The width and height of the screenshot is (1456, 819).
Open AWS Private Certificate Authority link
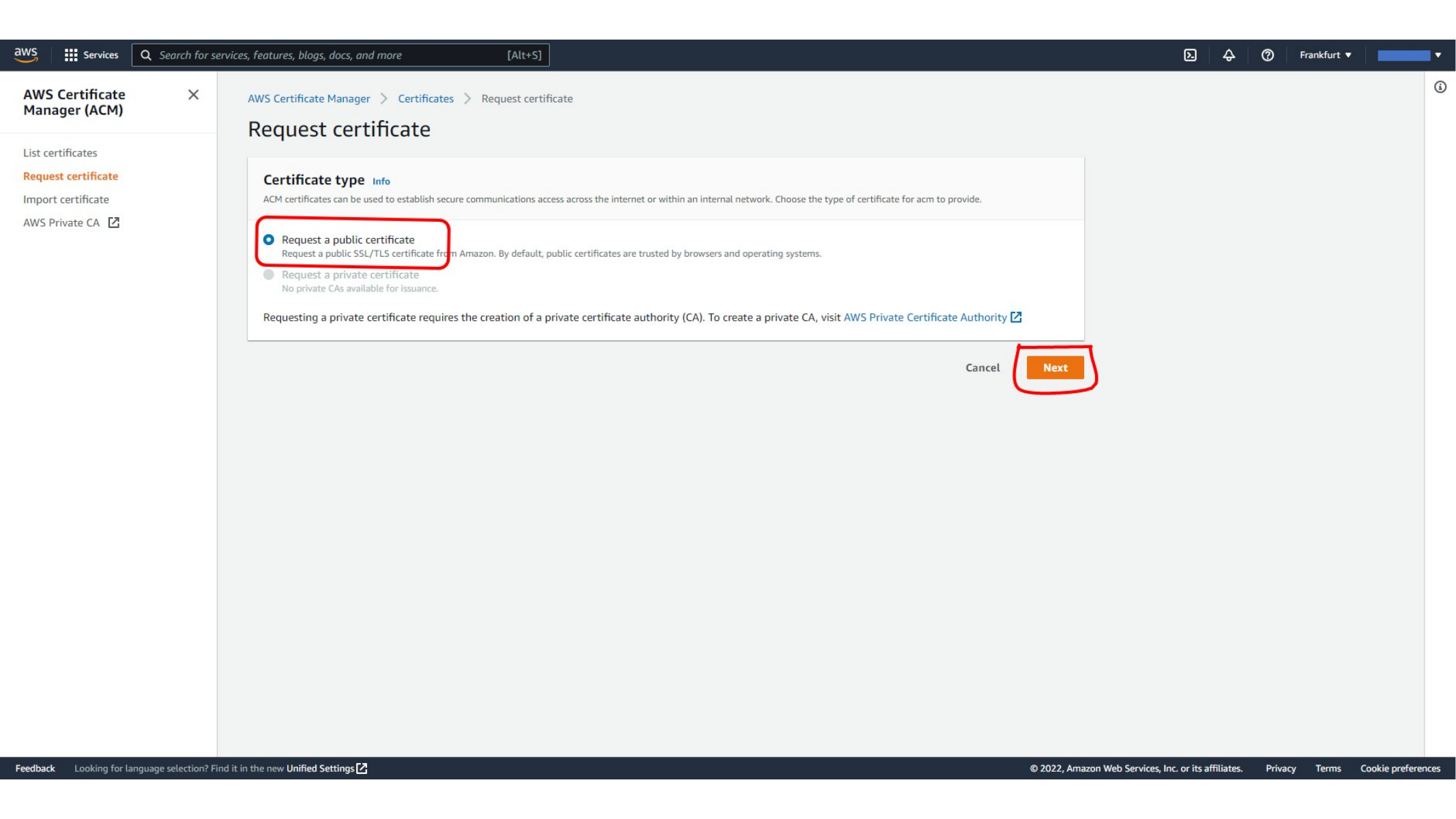coord(925,317)
